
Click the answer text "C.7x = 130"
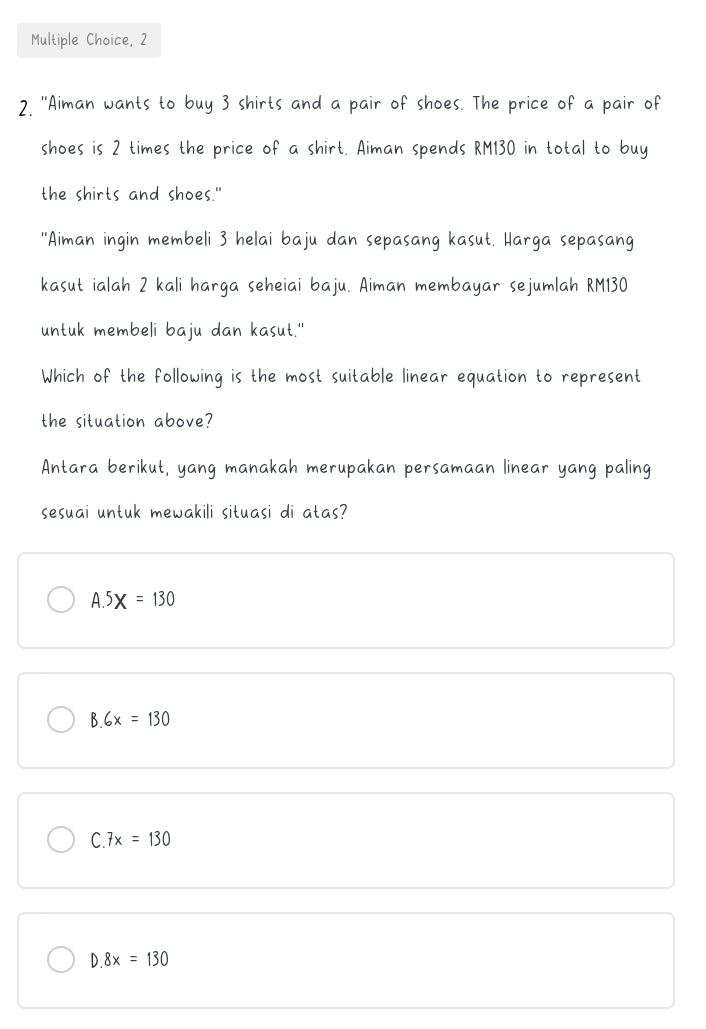click(x=130, y=840)
